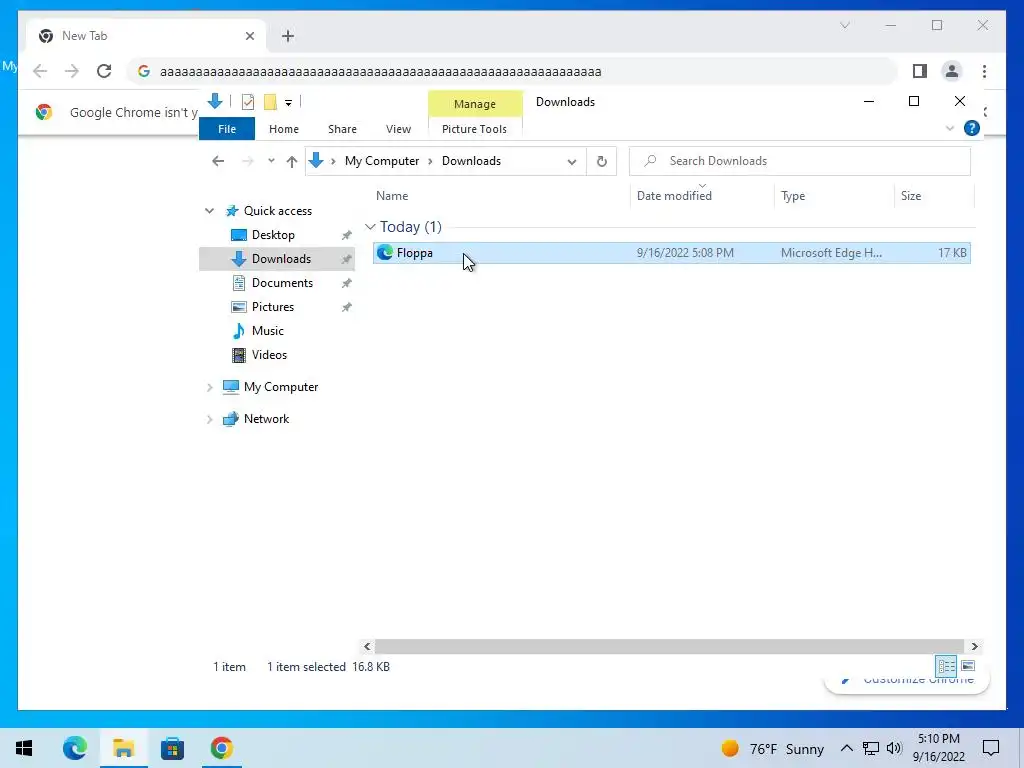Show hidden system tray icons
Screen dimensions: 1024x768
pos(846,748)
